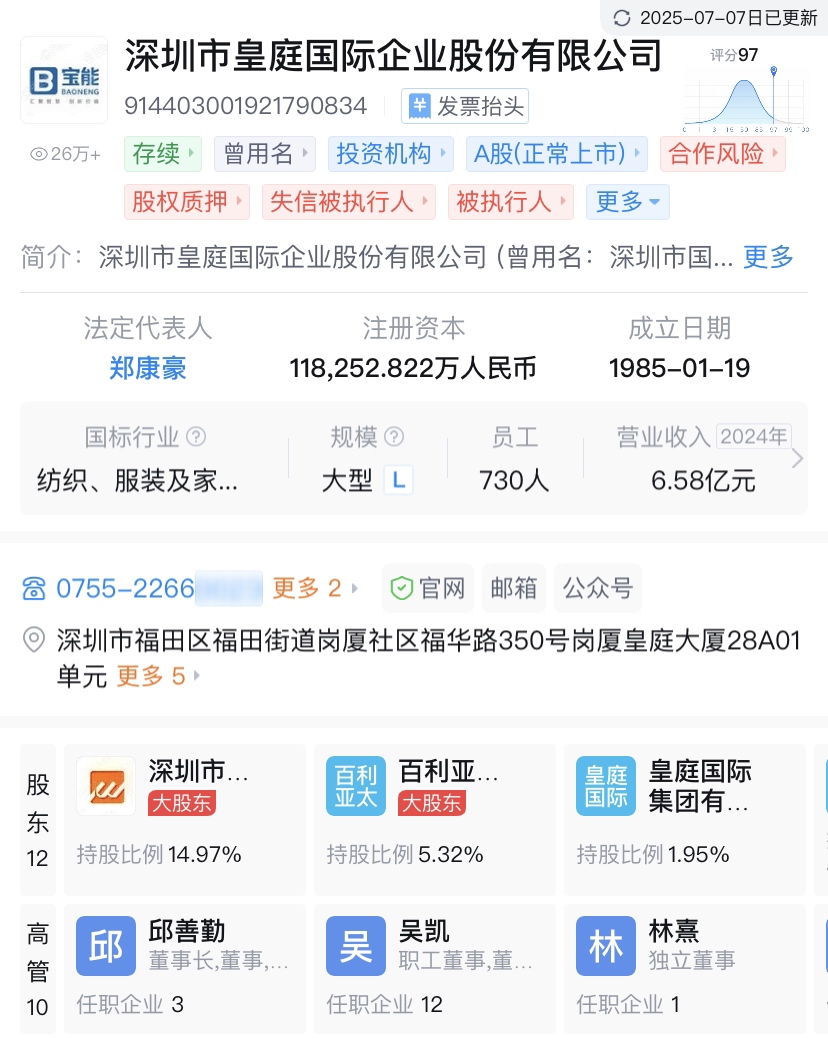828x1040 pixels.
Task: Click the refresh icon beside 2025-07-07 update
Action: pyautogui.click(x=622, y=18)
